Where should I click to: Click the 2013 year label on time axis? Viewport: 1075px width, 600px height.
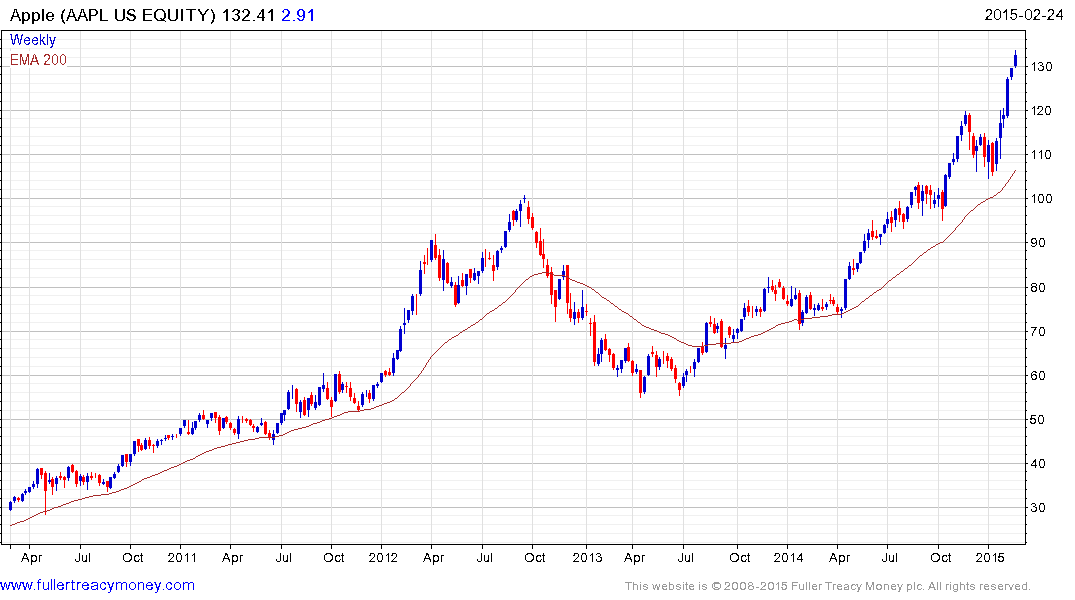(588, 557)
